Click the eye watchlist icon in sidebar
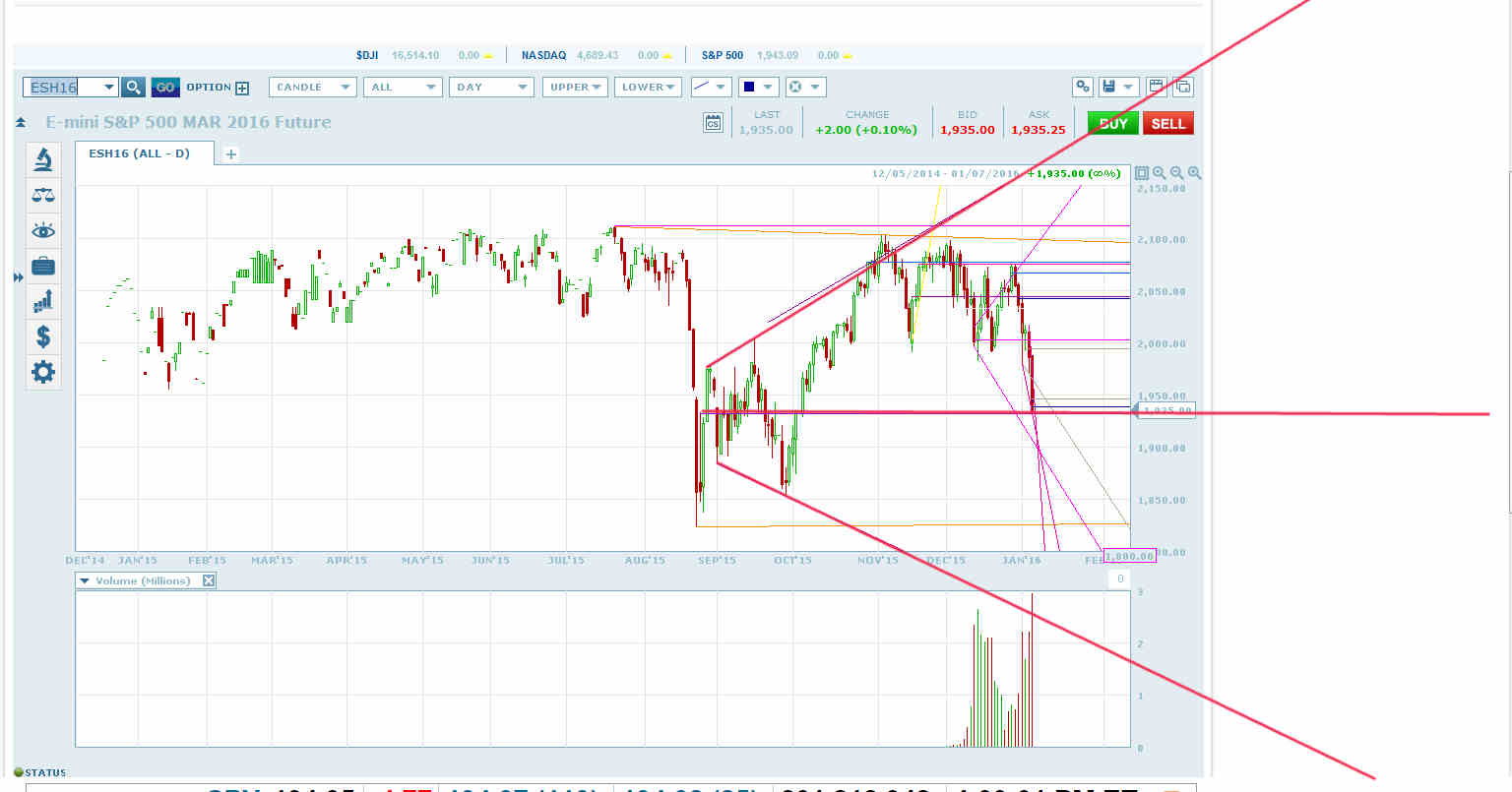The height and width of the screenshot is (792, 1512). point(43,230)
